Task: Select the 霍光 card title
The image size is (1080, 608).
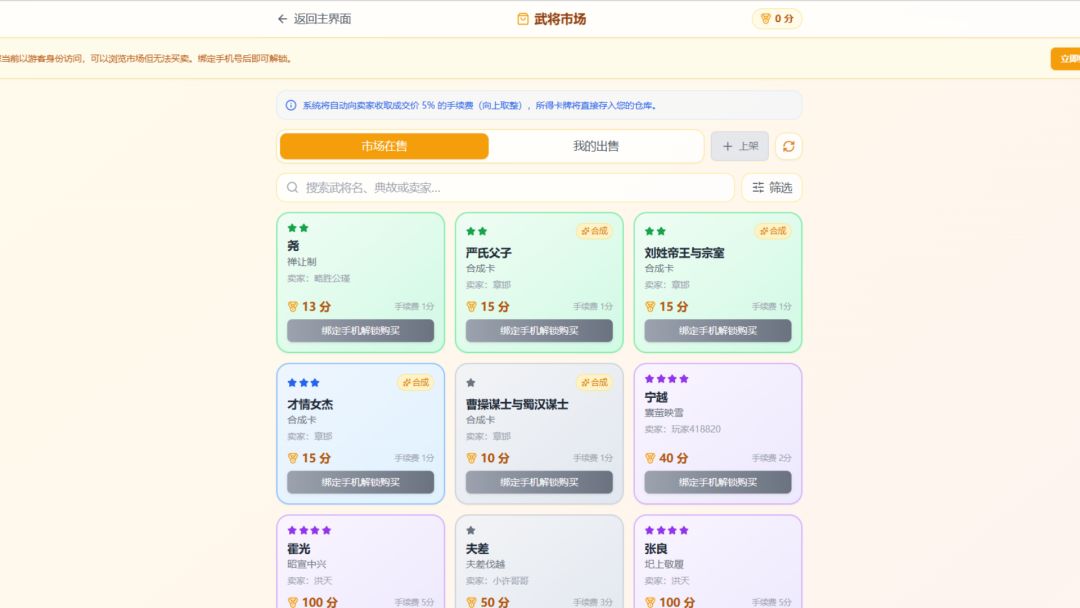Action: pyautogui.click(x=298, y=549)
